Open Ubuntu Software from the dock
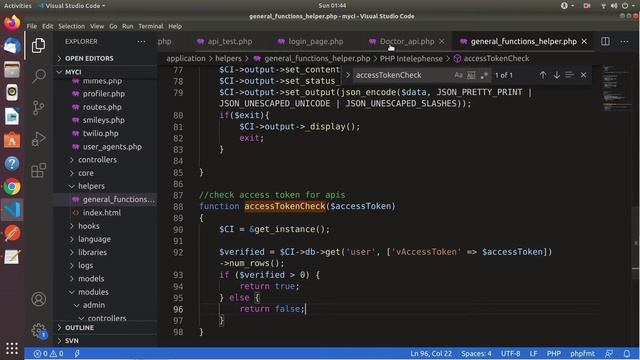The width and height of the screenshot is (640, 360). [x=12, y=140]
